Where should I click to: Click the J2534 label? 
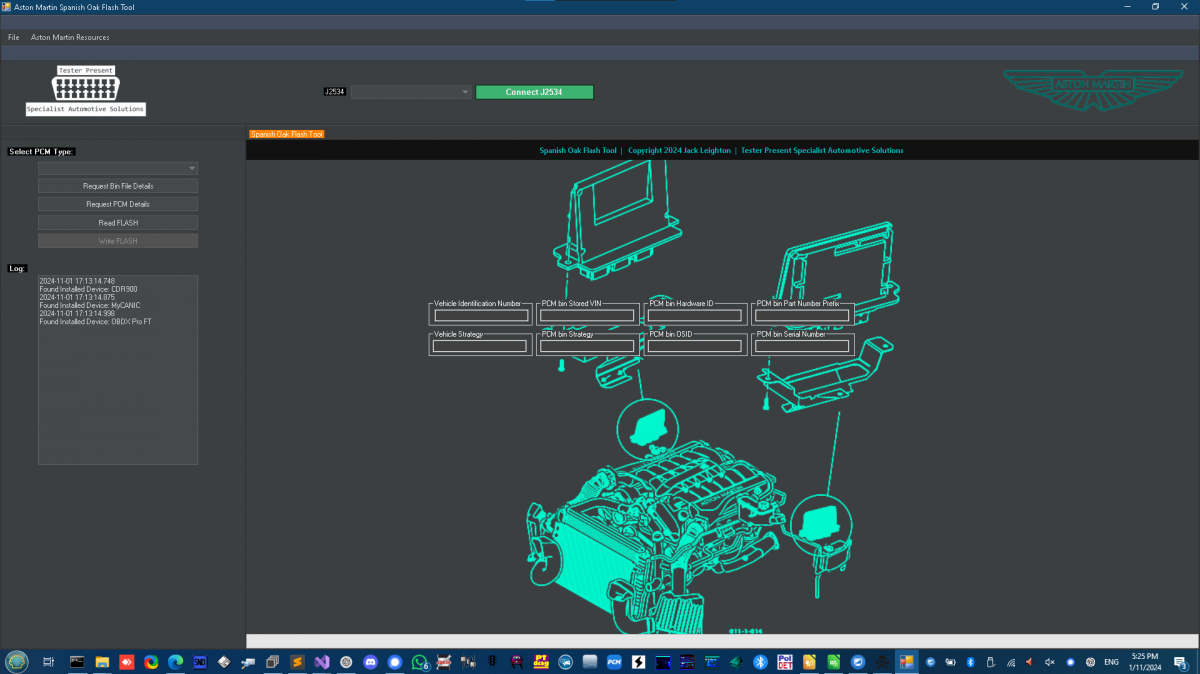click(x=335, y=92)
